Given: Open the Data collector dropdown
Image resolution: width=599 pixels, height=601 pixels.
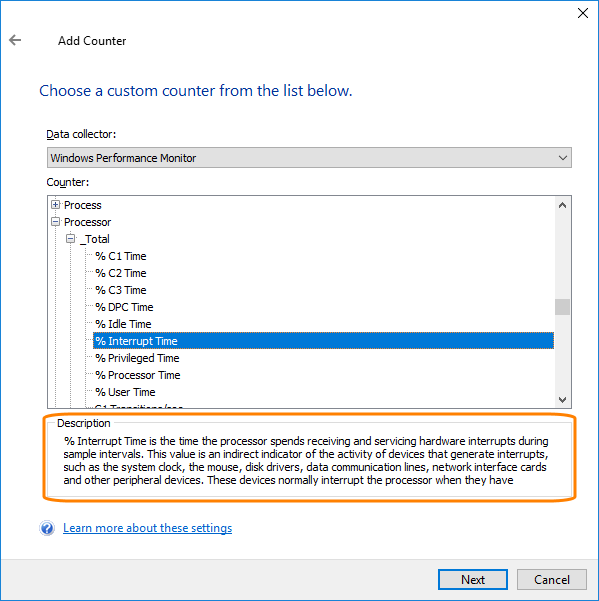Looking at the screenshot, I should coord(309,158).
